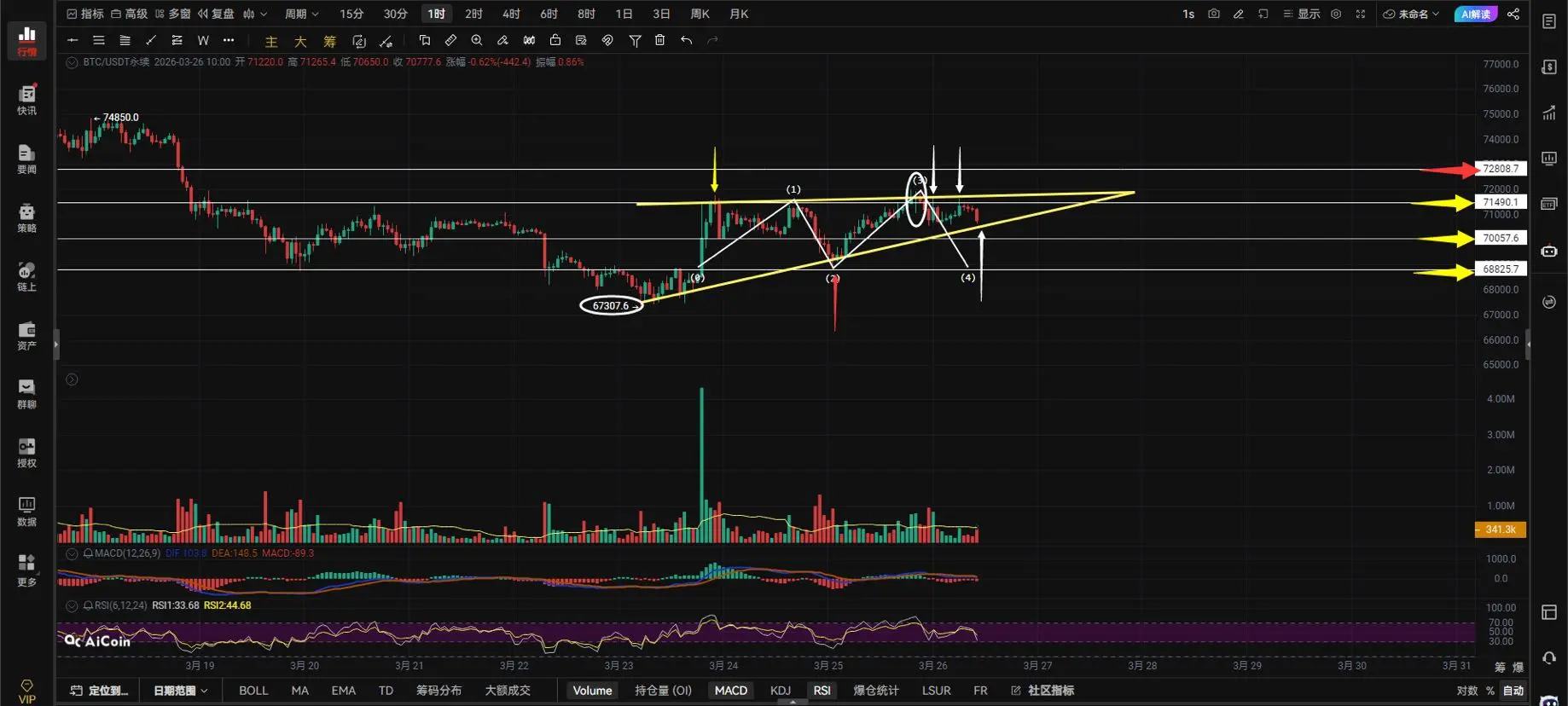Collapse the BTC/USDT legend chevron
This screenshot has width=1568, height=706.
[x=72, y=62]
